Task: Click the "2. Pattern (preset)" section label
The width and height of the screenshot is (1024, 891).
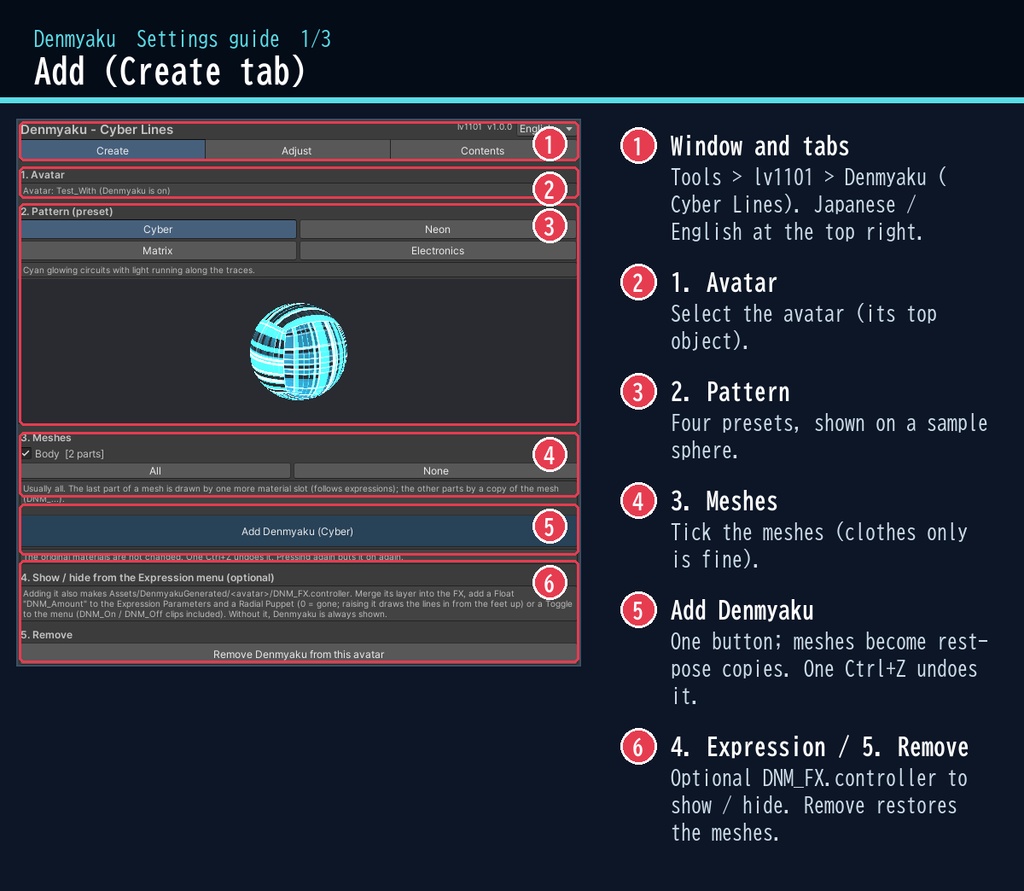Action: (x=67, y=211)
